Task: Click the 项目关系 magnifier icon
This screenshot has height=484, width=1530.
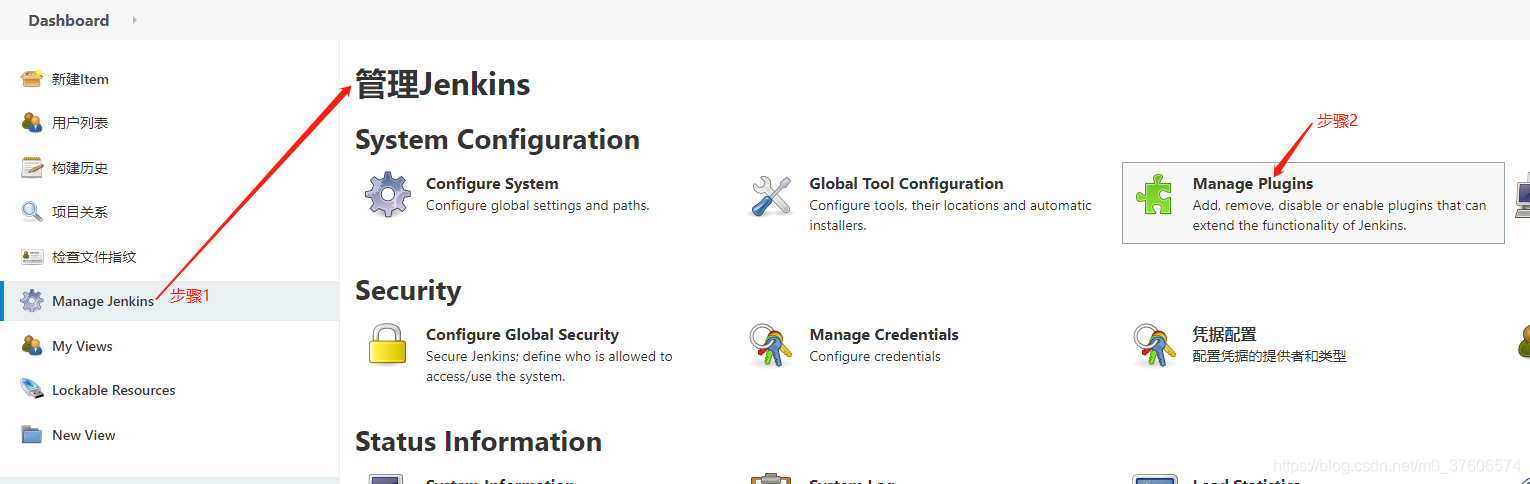Action: (32, 212)
